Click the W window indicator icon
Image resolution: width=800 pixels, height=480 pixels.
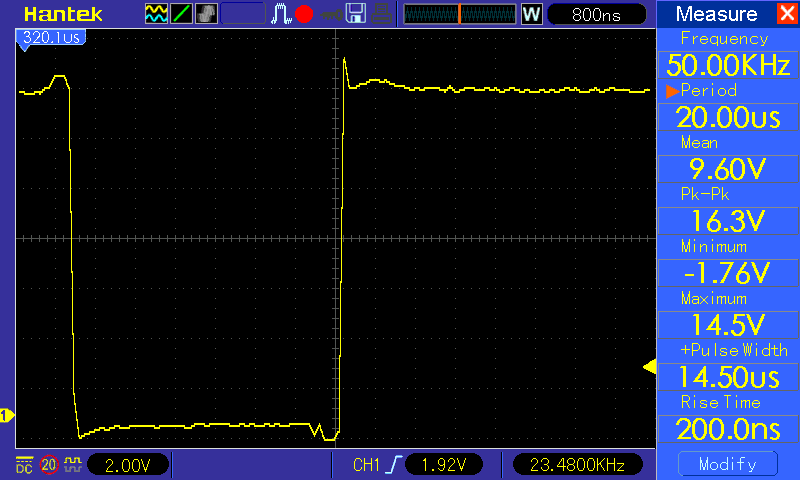tap(532, 14)
